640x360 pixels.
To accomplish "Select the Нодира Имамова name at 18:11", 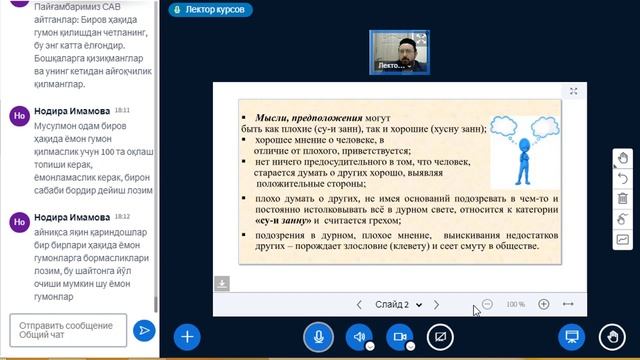I will click(x=72, y=111).
